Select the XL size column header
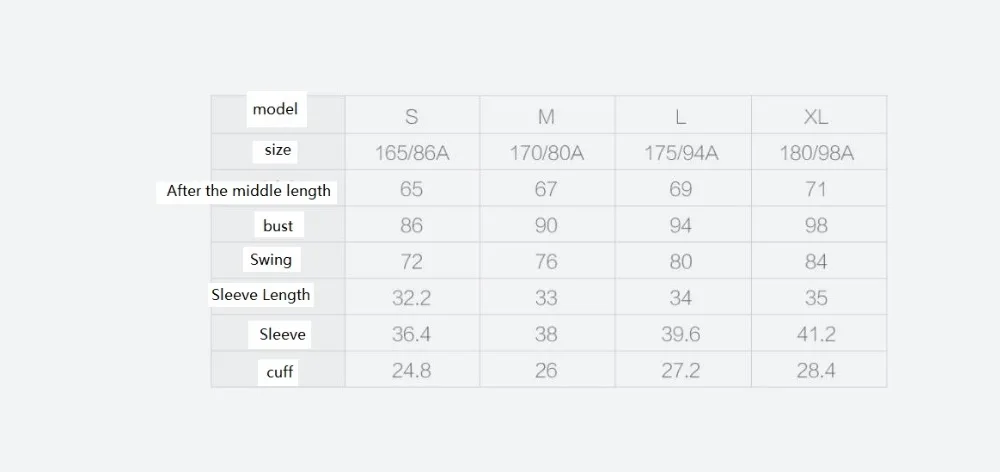 [x=816, y=117]
